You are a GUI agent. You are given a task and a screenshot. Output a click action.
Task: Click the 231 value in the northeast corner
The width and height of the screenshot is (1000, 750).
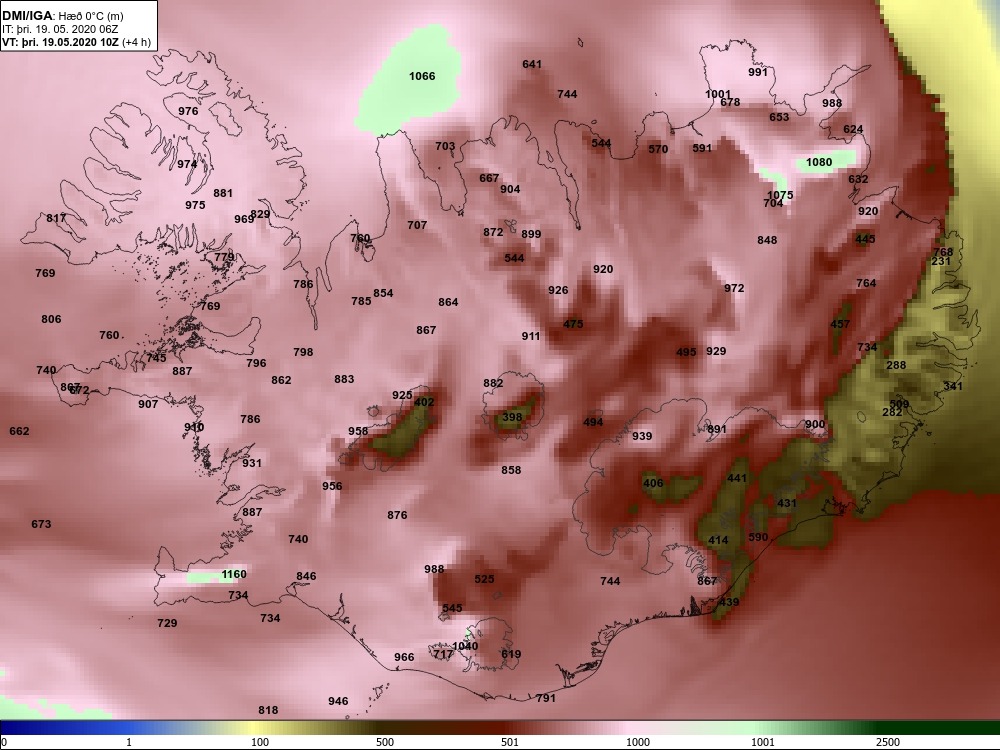941,261
